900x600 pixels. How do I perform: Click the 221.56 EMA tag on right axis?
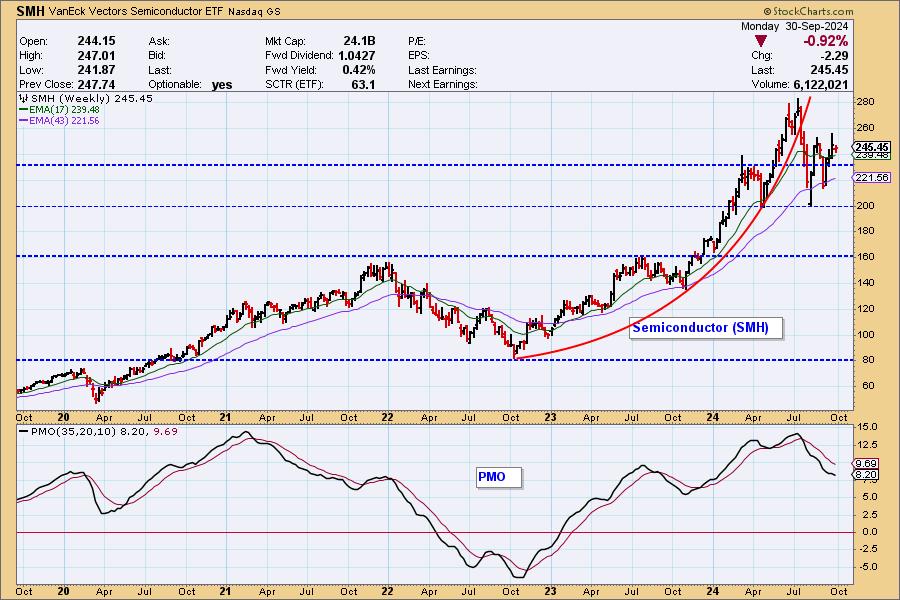click(x=871, y=177)
